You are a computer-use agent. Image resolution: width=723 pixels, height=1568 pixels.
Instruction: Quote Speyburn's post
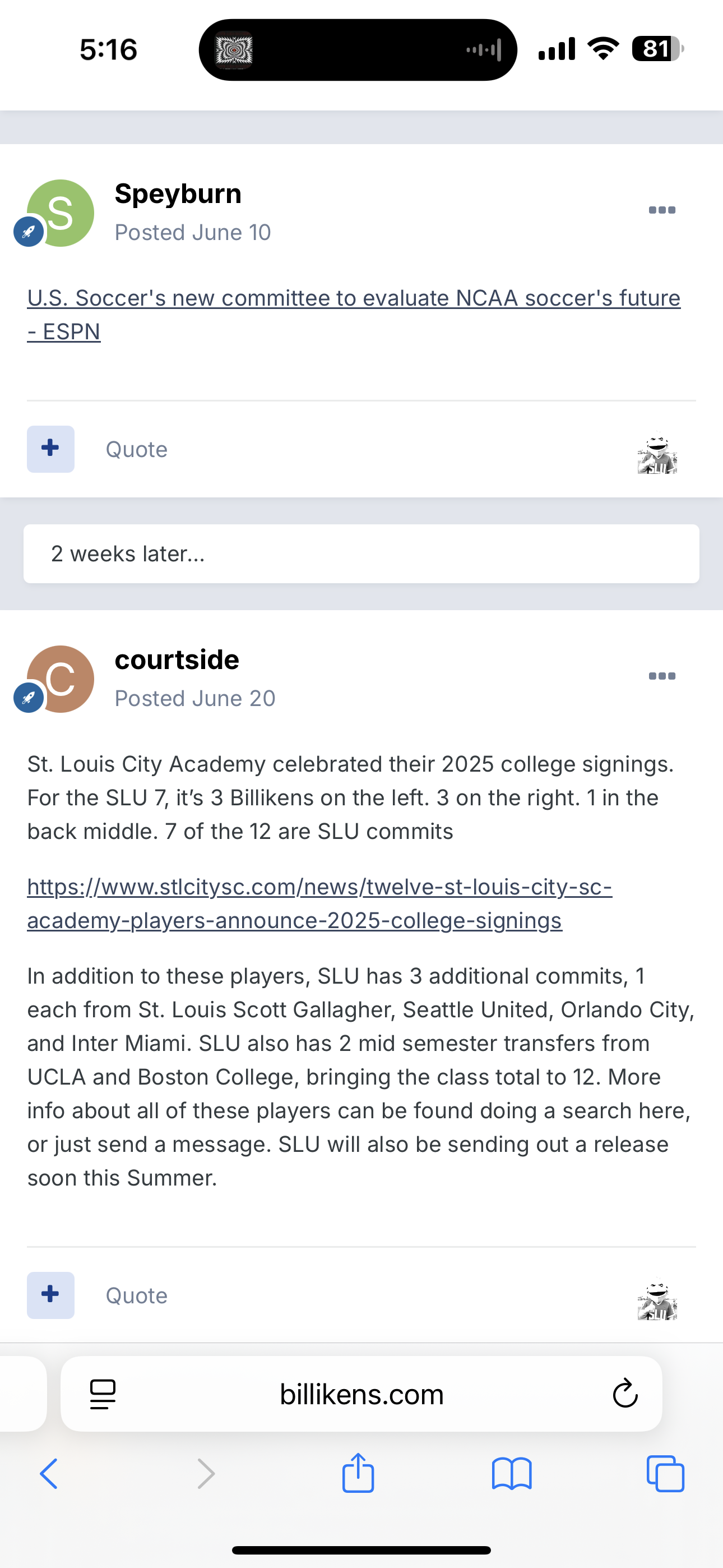pyautogui.click(x=136, y=449)
